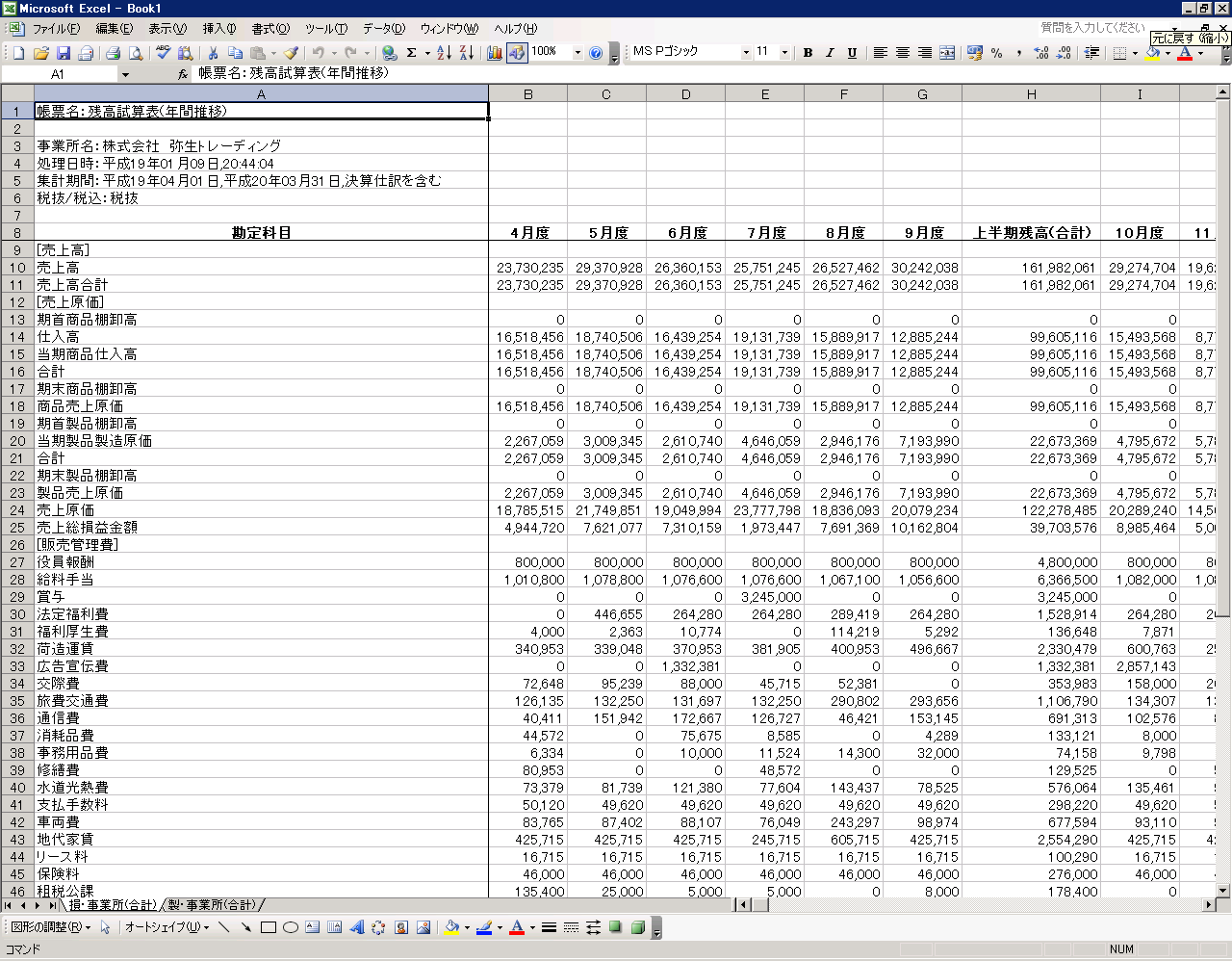Toggle italic formatting
1232x961 pixels.
coord(830,53)
